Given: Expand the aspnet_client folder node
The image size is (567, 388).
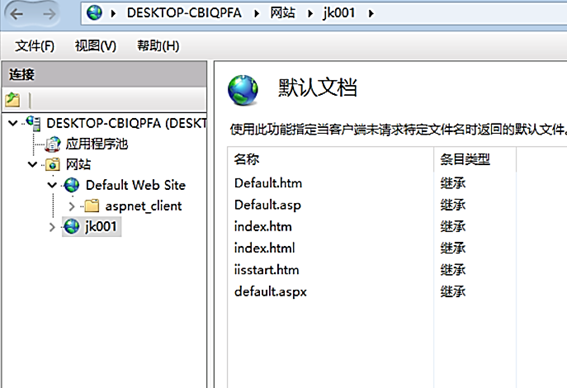Looking at the screenshot, I should click(x=71, y=206).
